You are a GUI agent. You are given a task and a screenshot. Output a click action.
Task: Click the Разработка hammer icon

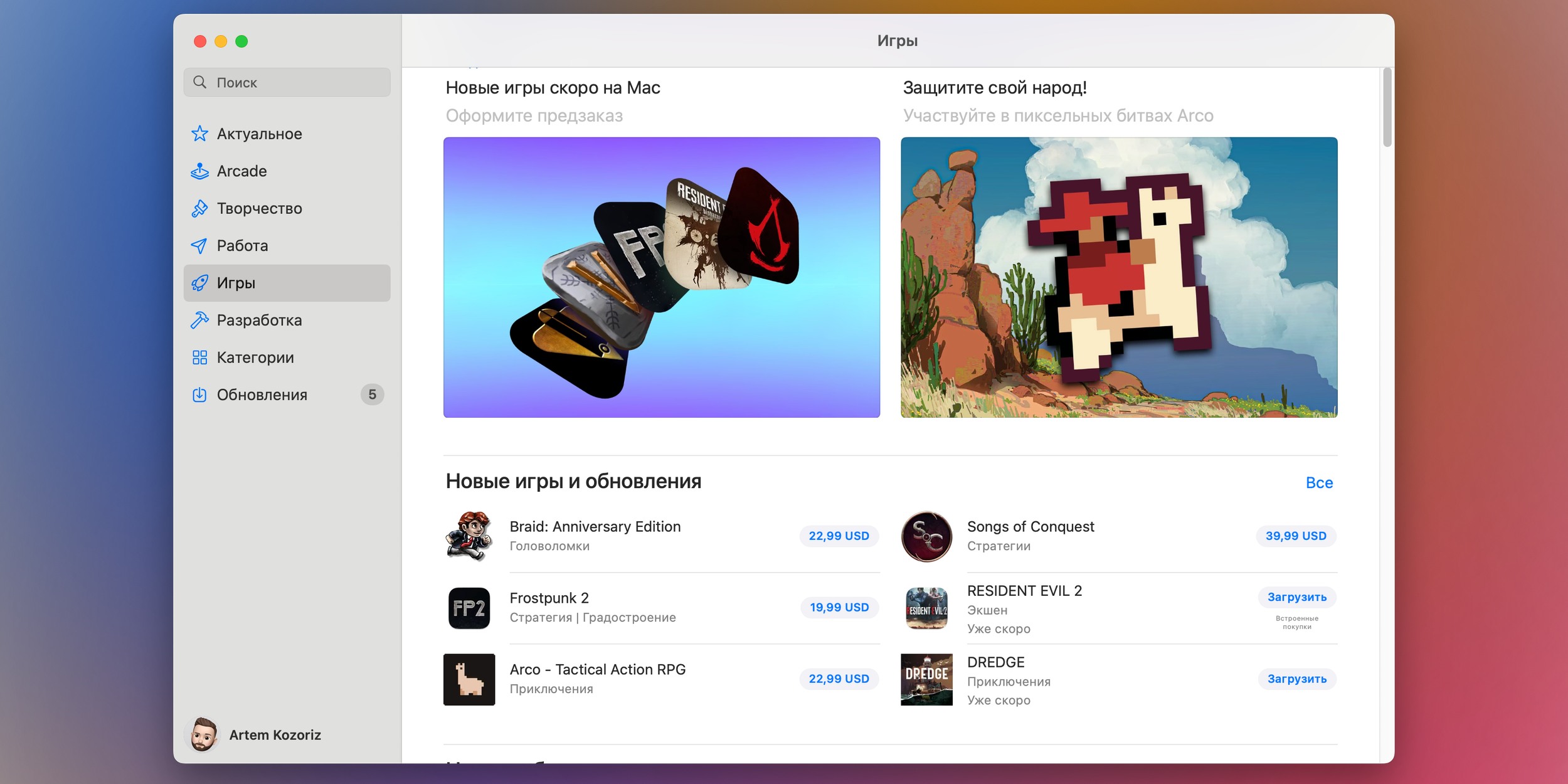pos(199,320)
